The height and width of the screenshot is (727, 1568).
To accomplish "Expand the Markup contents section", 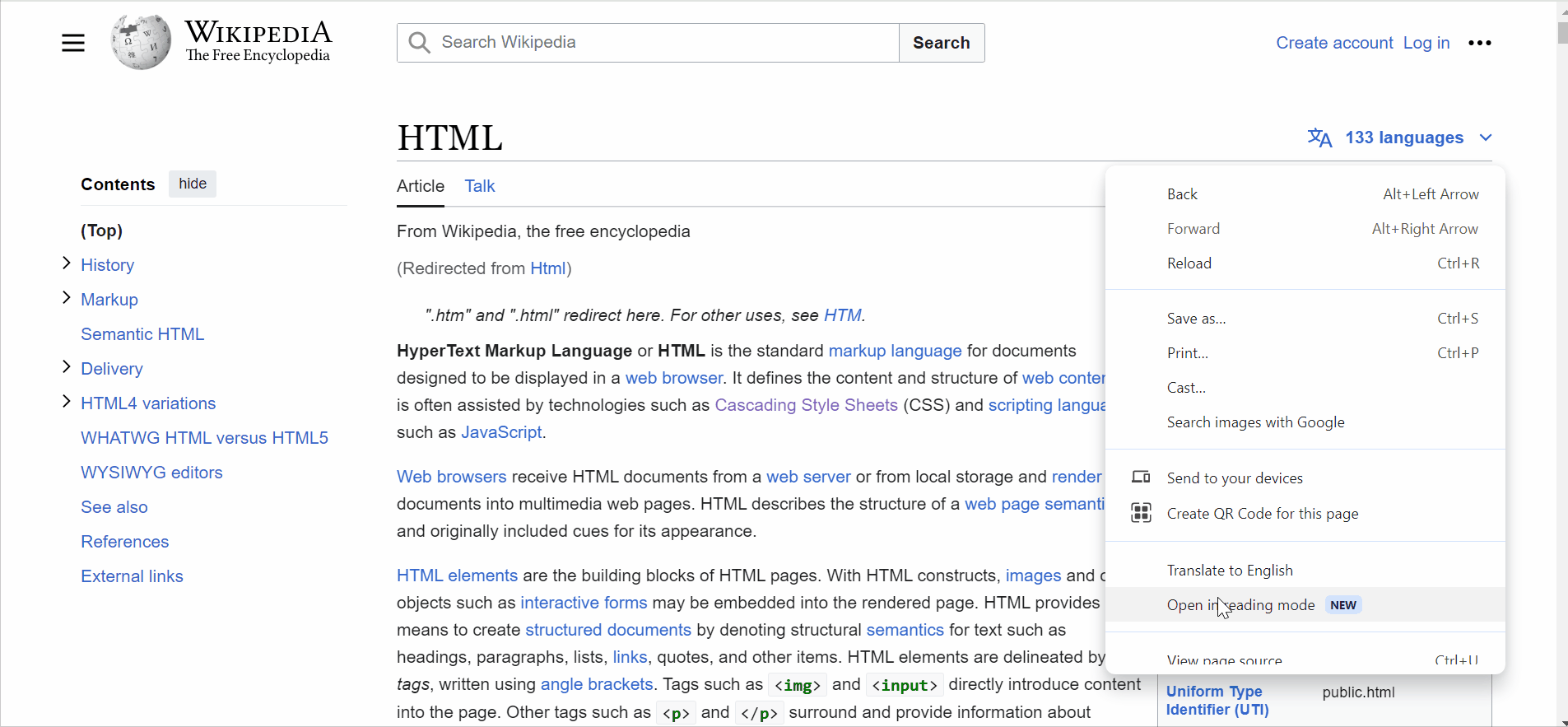I will tap(67, 298).
